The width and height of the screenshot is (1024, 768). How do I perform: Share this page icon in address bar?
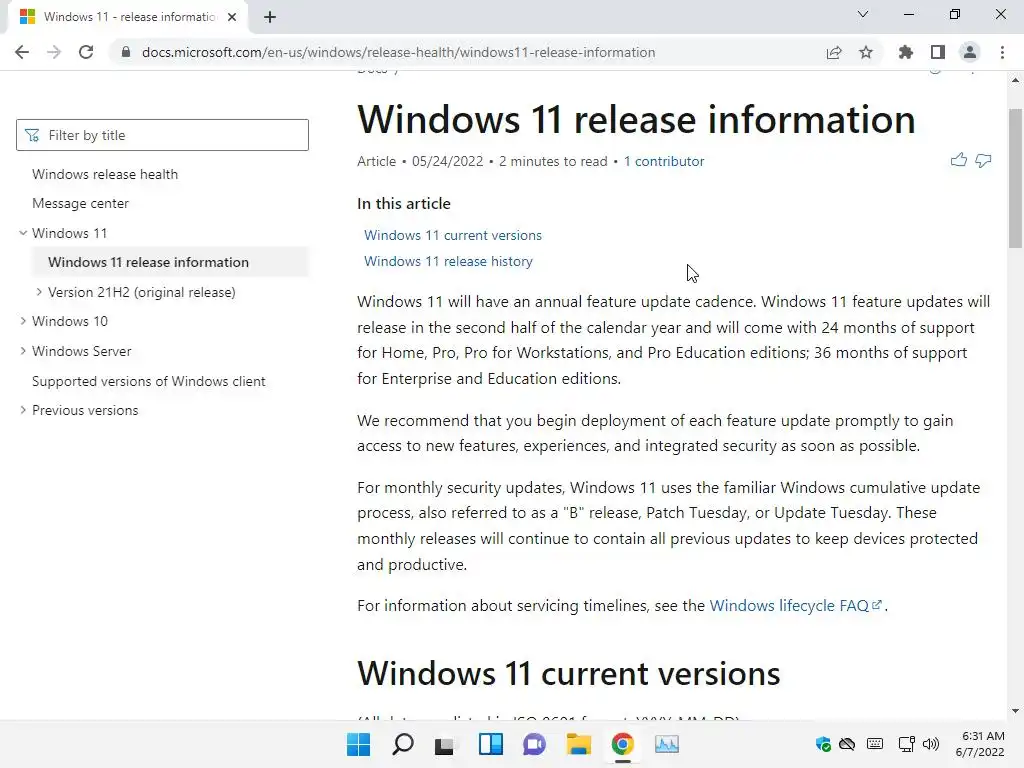pos(834,52)
